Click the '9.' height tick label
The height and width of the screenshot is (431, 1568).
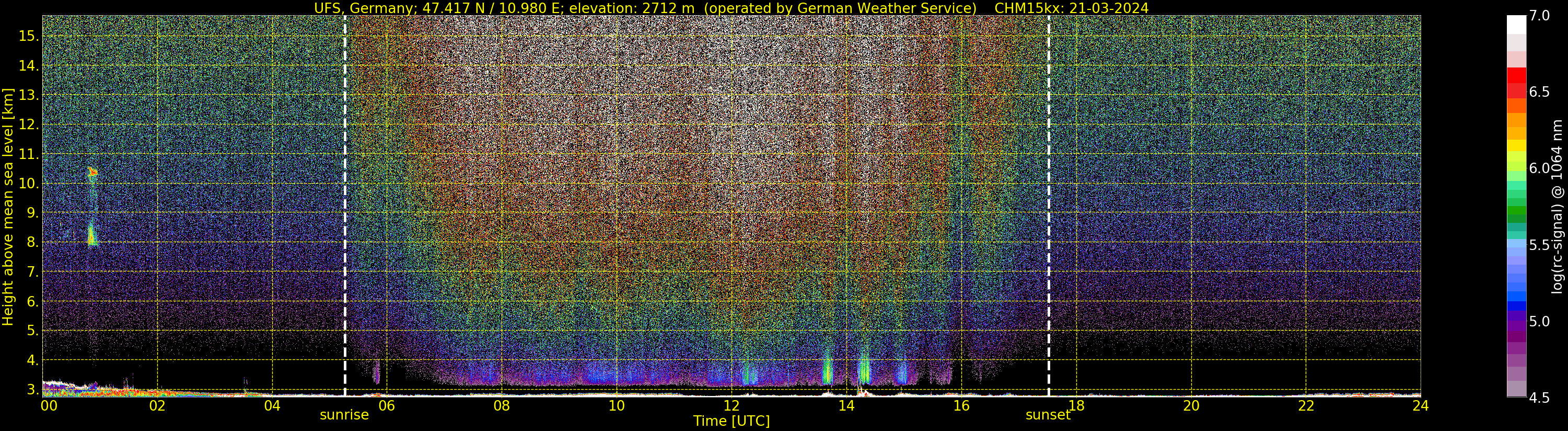[x=33, y=213]
